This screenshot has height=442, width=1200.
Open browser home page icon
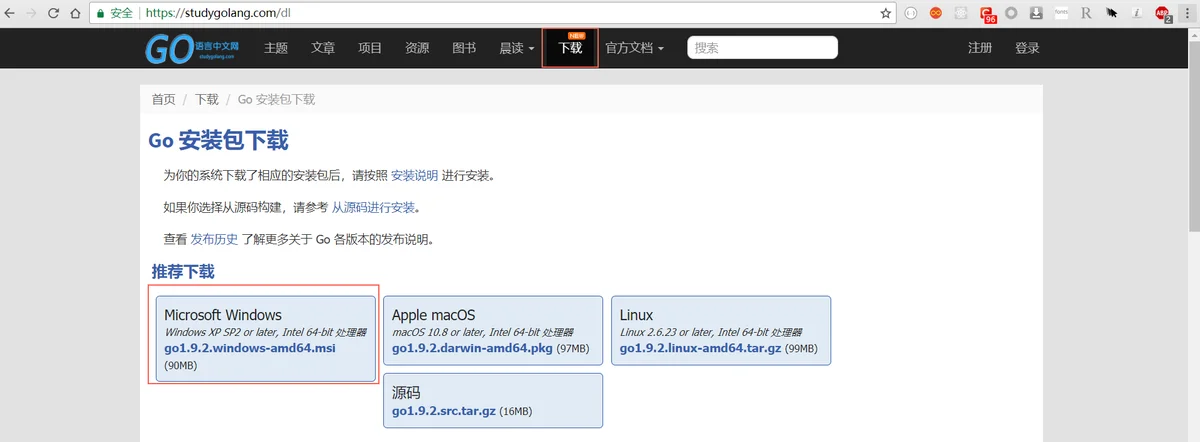(x=76, y=14)
